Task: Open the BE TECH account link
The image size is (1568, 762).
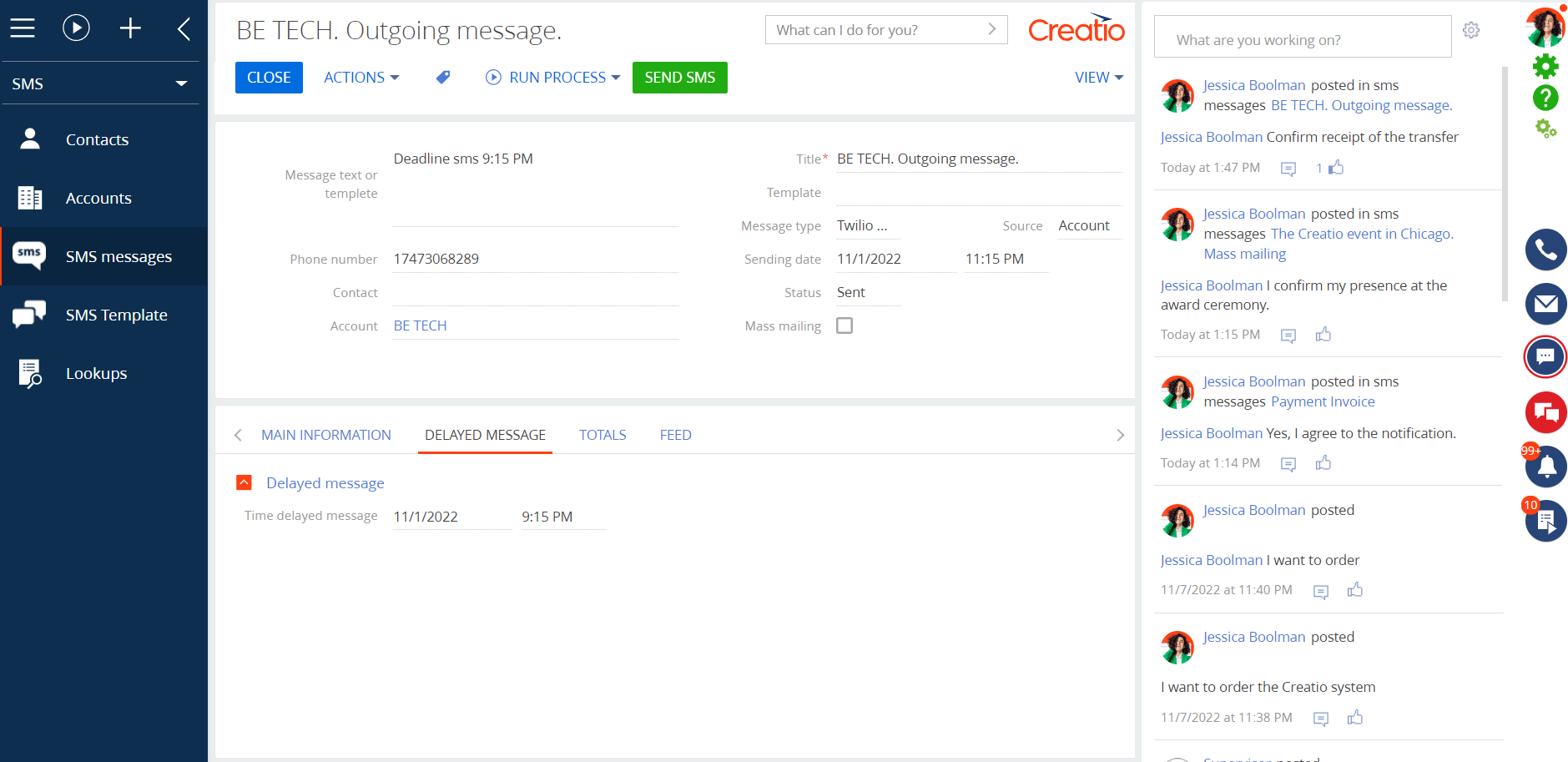Action: pos(420,325)
